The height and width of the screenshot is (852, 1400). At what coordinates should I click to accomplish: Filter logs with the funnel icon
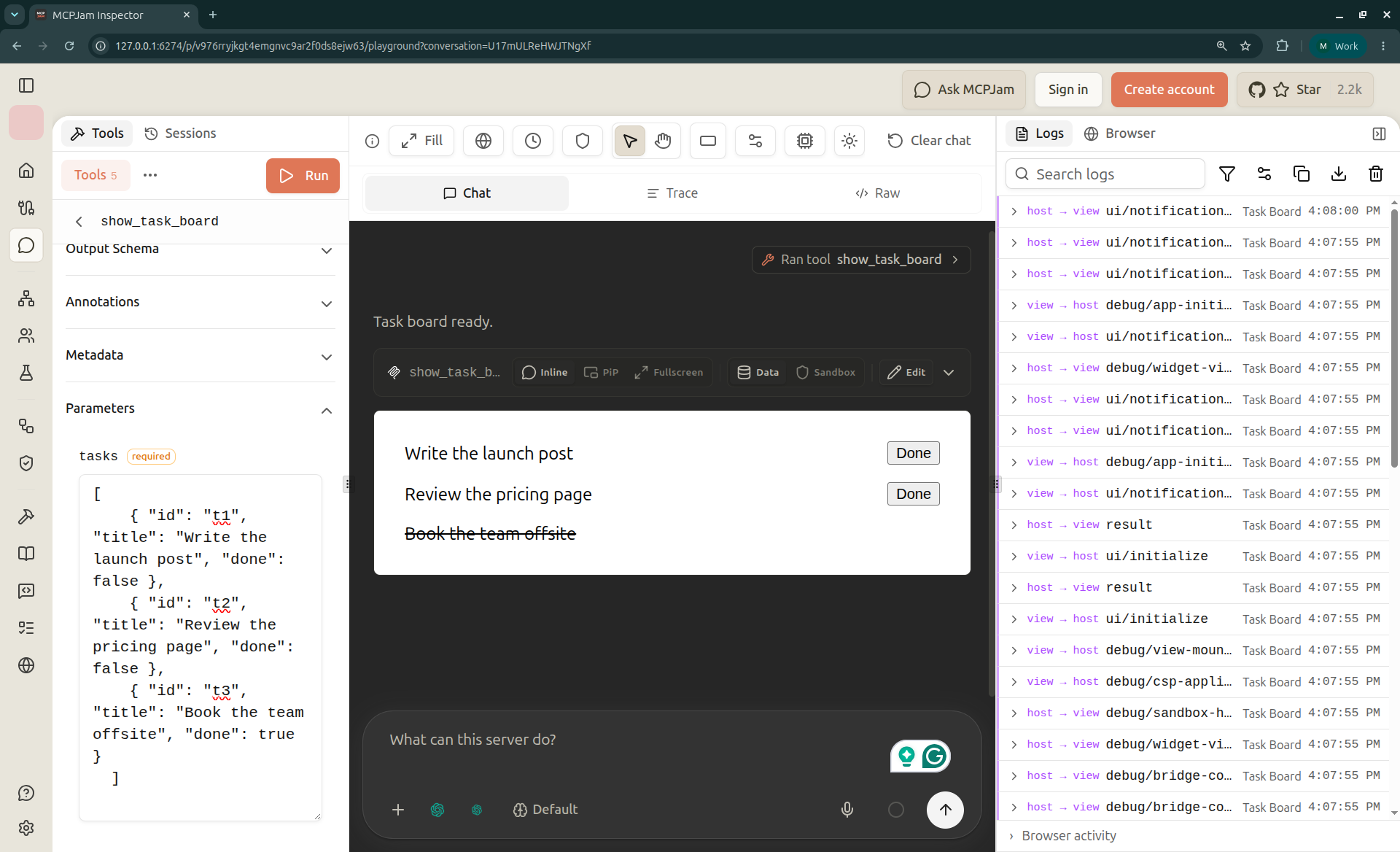coord(1227,174)
